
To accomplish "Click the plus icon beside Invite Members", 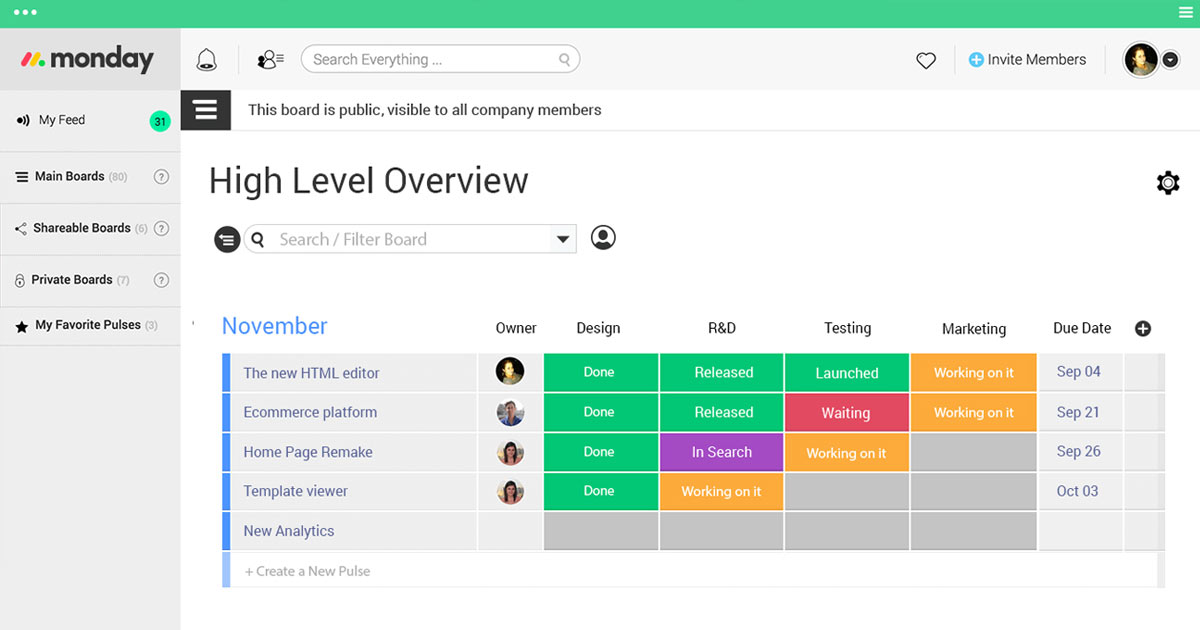I will (x=976, y=60).
